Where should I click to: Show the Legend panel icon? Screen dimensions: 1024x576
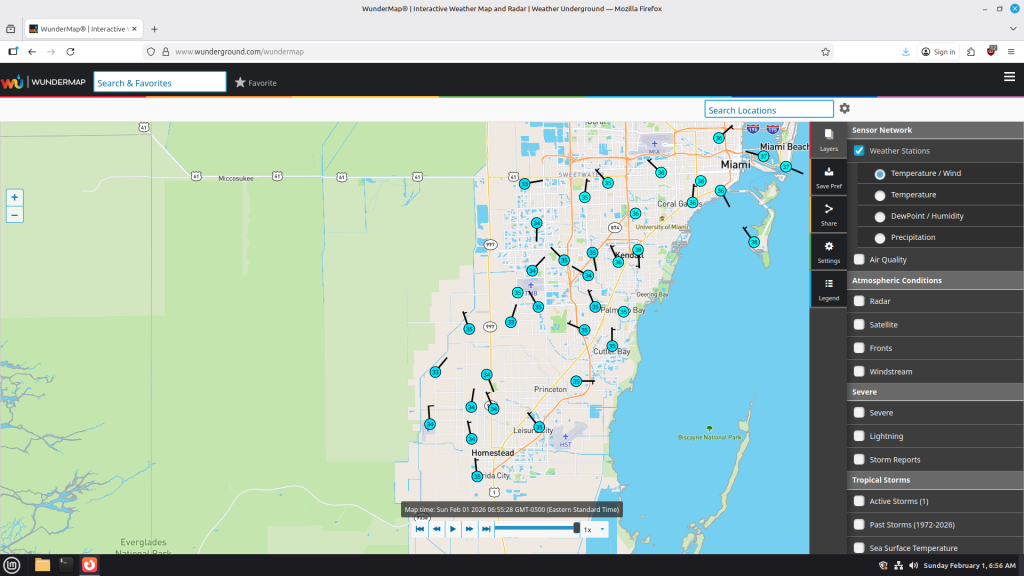(x=828, y=289)
